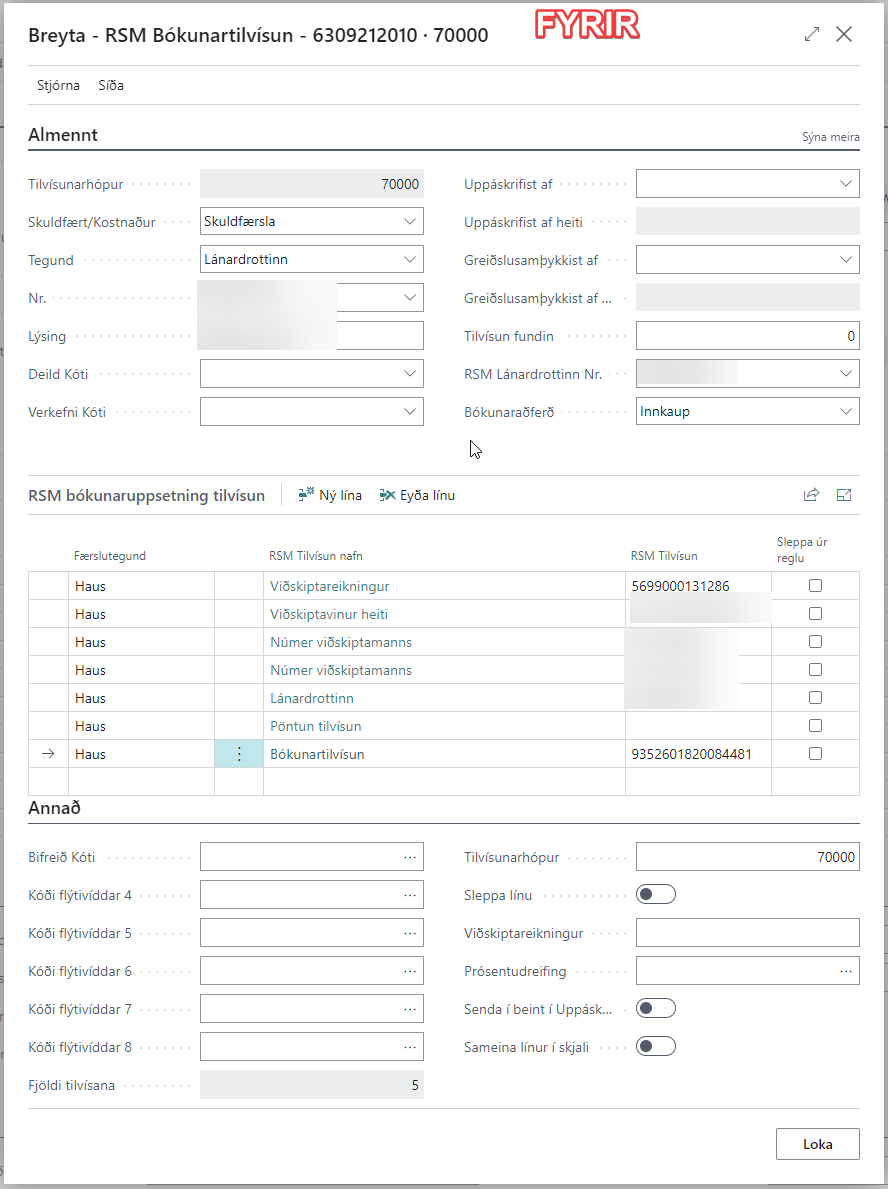The image size is (888, 1189).
Task: Click the Viðskiptareikningur input field under Annað
Action: tap(747, 933)
